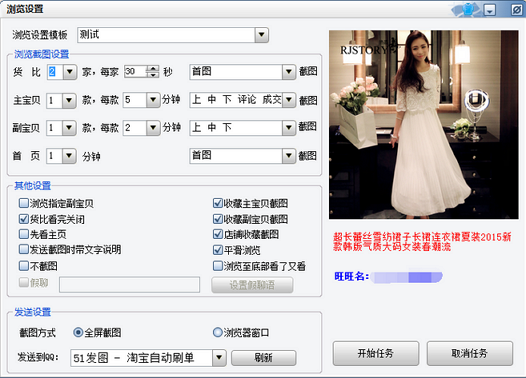Image resolution: width=526 pixels, height=378 pixels.
Task: Expand the 货比 store count dropdown
Action: tap(70, 72)
